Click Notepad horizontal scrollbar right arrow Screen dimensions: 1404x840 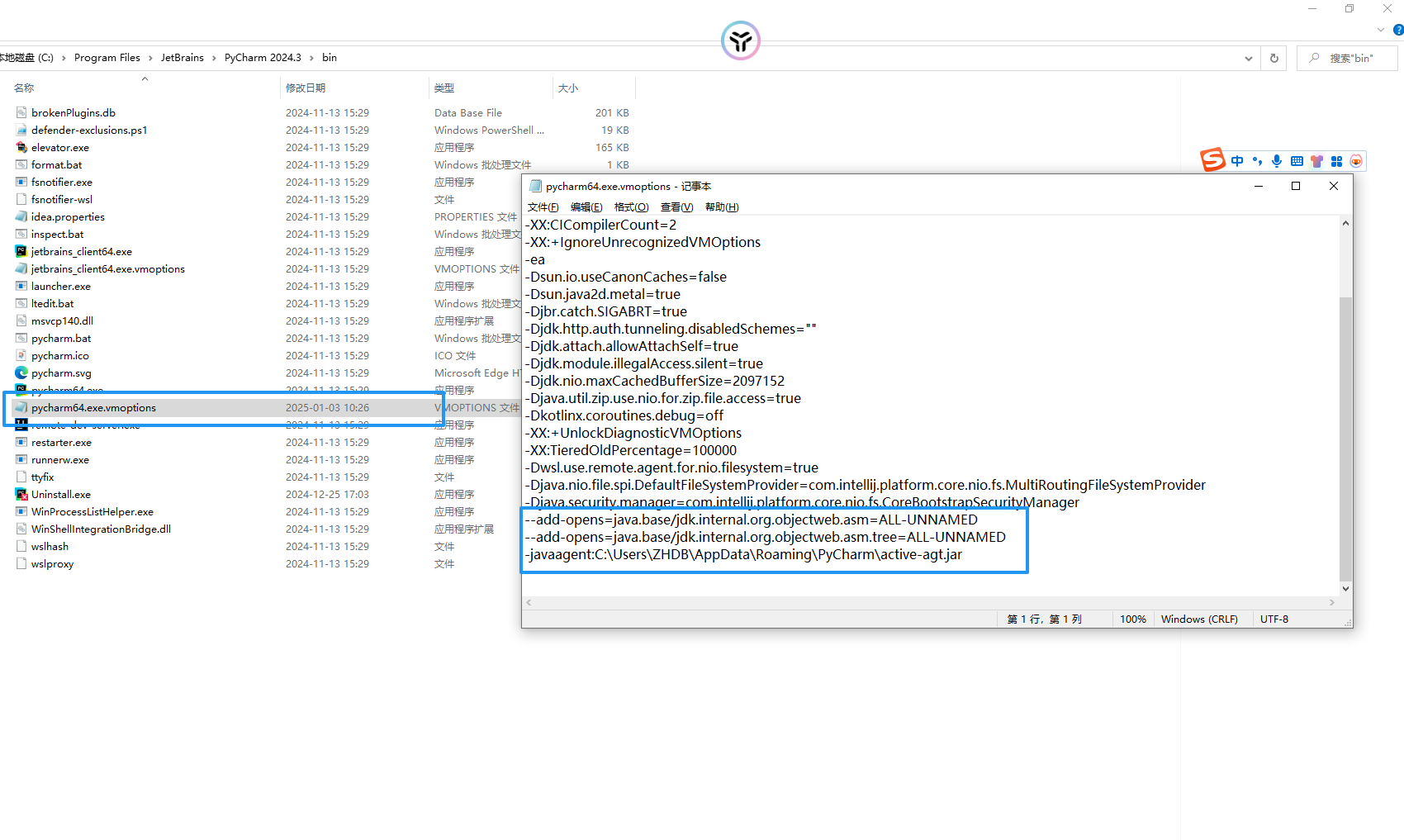click(x=1332, y=603)
